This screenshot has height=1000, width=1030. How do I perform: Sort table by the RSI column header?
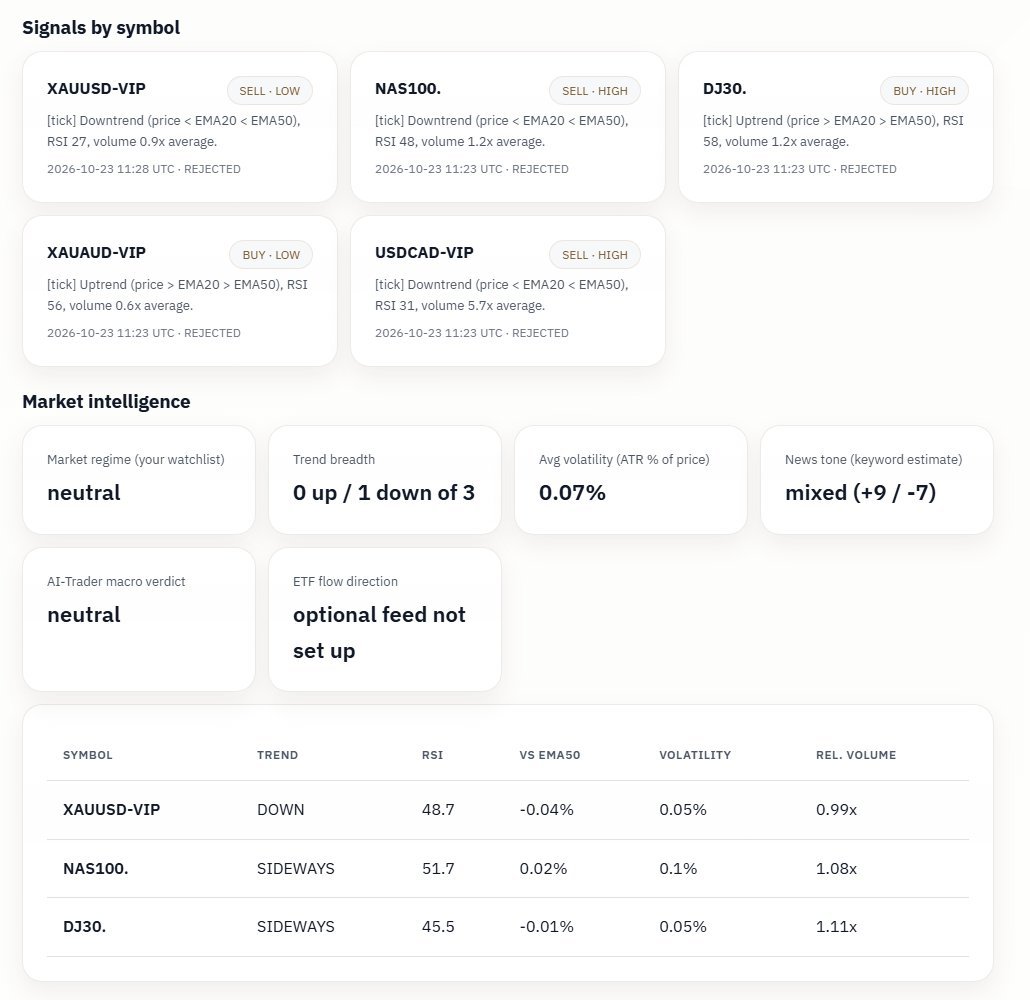tap(432, 755)
